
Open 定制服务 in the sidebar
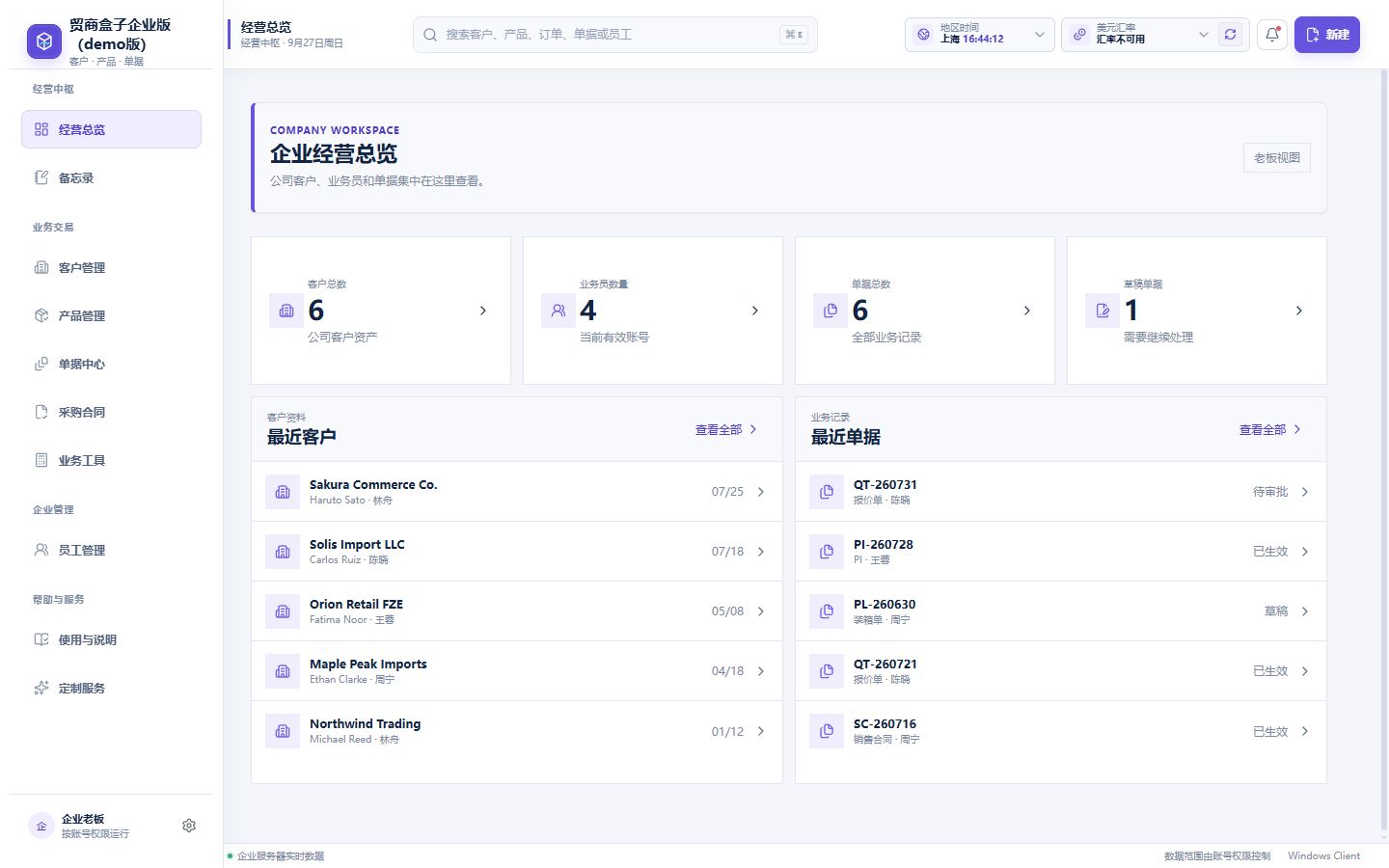111,688
